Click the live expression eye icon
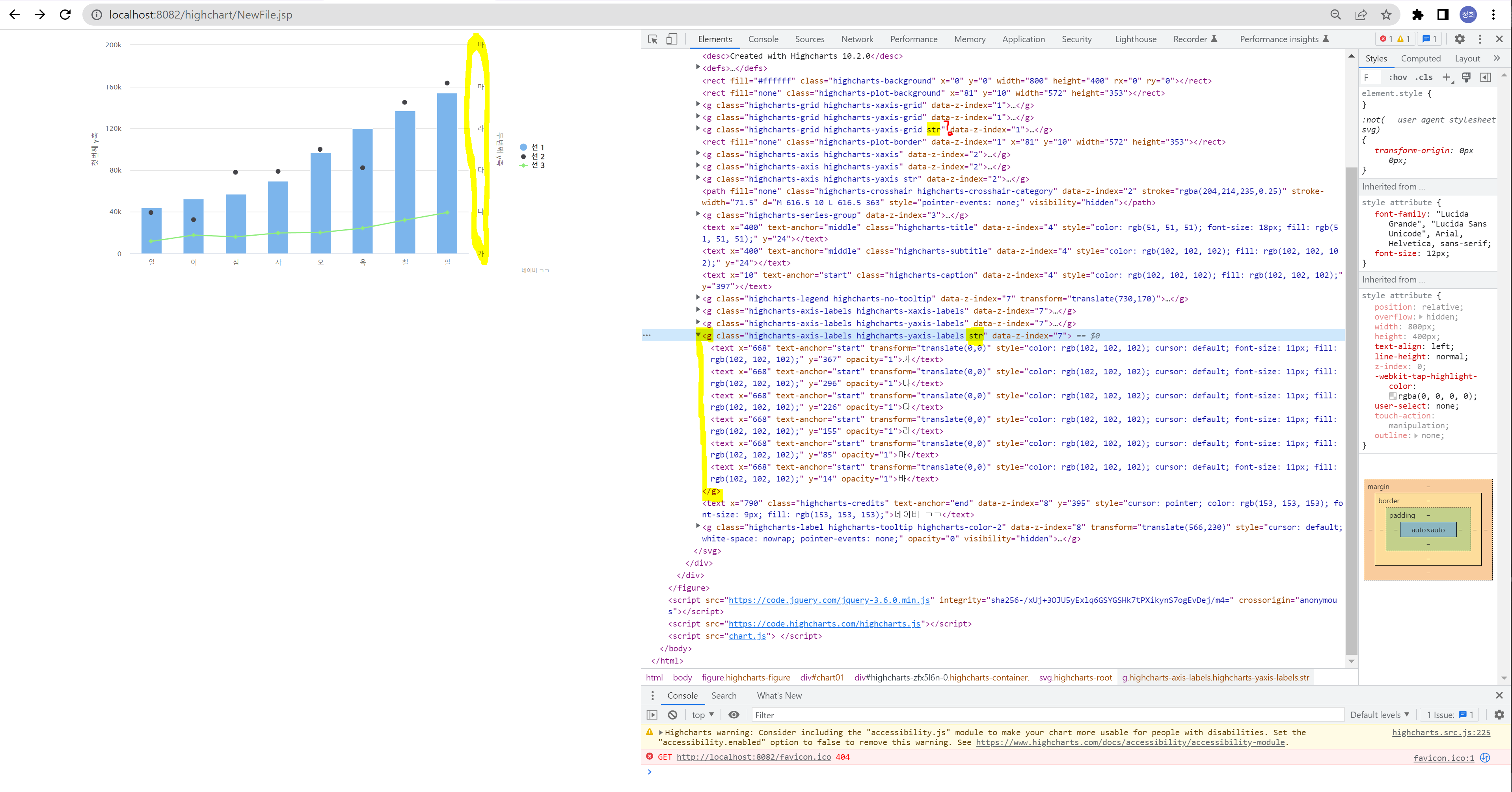Viewport: 1512px width, 792px height. [x=734, y=714]
